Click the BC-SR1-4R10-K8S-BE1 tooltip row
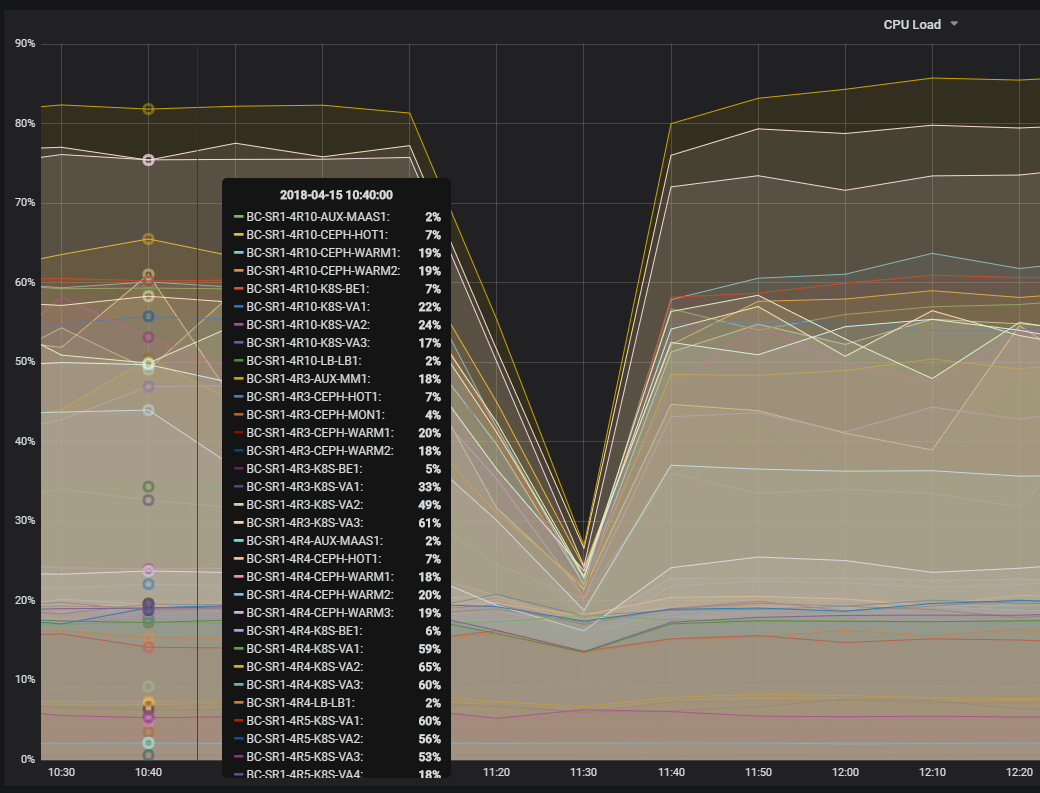 pyautogui.click(x=337, y=288)
